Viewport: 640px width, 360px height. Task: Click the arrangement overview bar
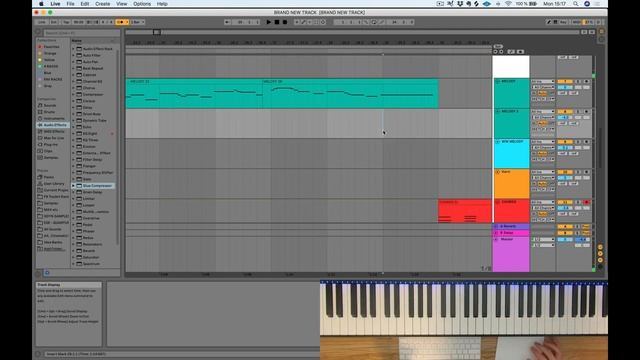point(352,32)
